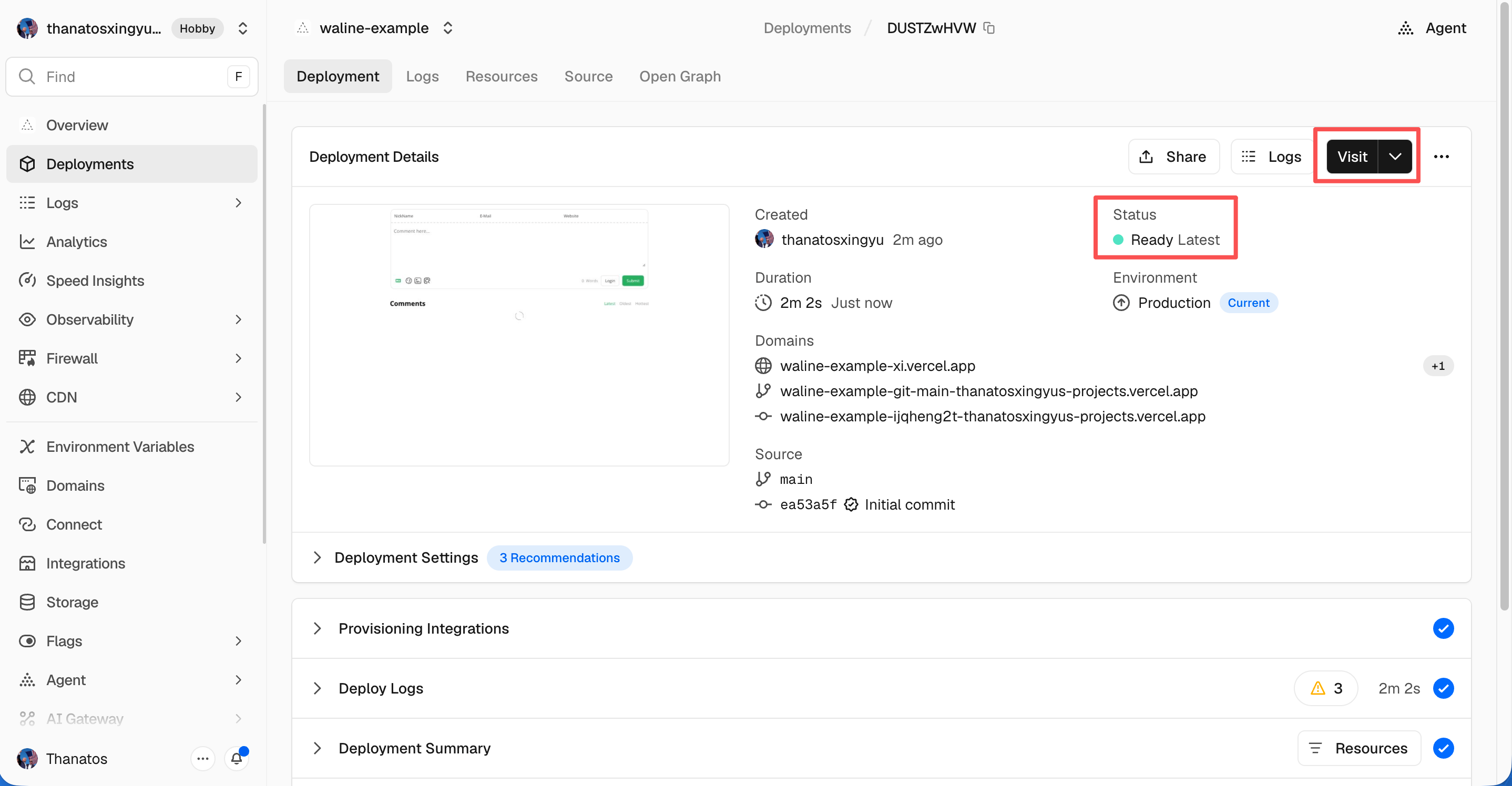Click the Hobby plan badge
1512x786 pixels.
pos(197,27)
